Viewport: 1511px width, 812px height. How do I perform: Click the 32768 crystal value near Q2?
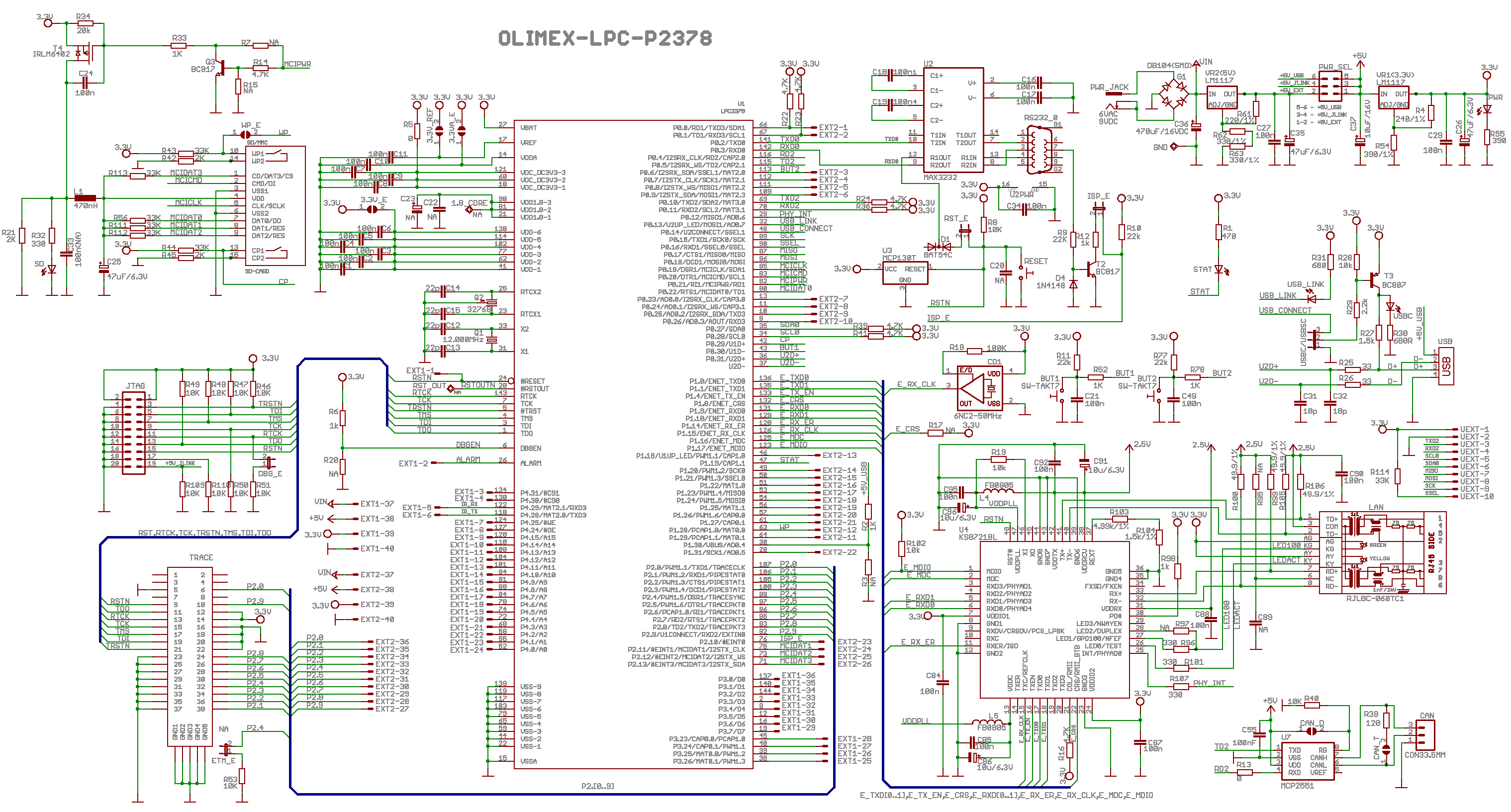click(x=478, y=310)
